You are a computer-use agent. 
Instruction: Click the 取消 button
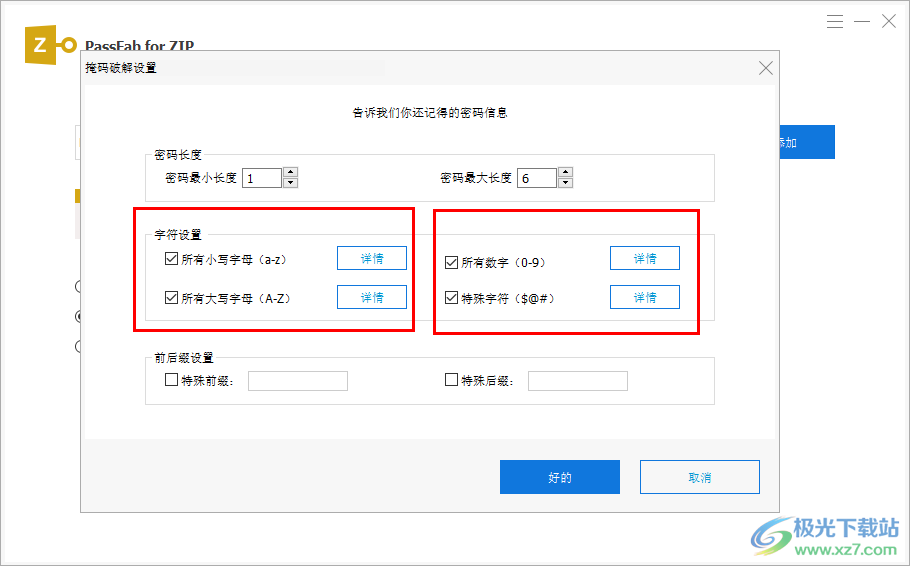(x=699, y=477)
